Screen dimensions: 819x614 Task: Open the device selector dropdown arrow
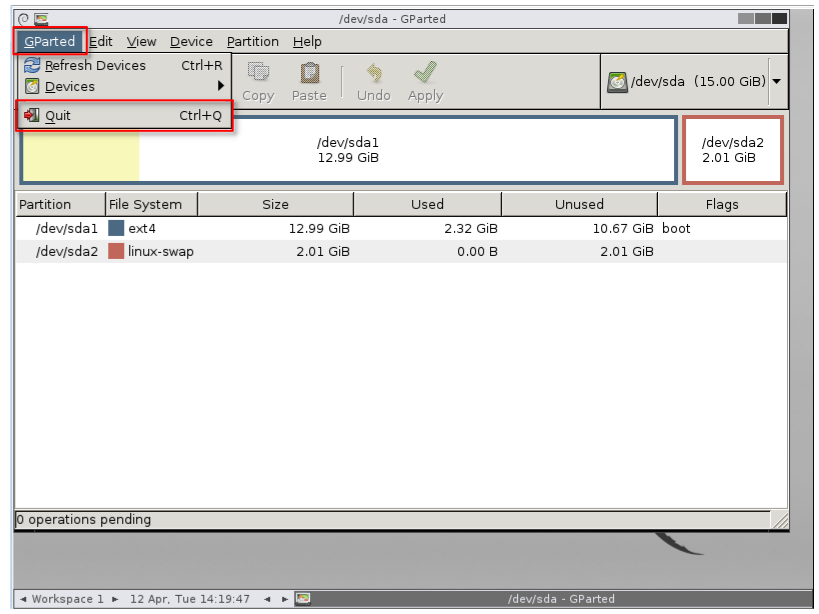(x=777, y=81)
